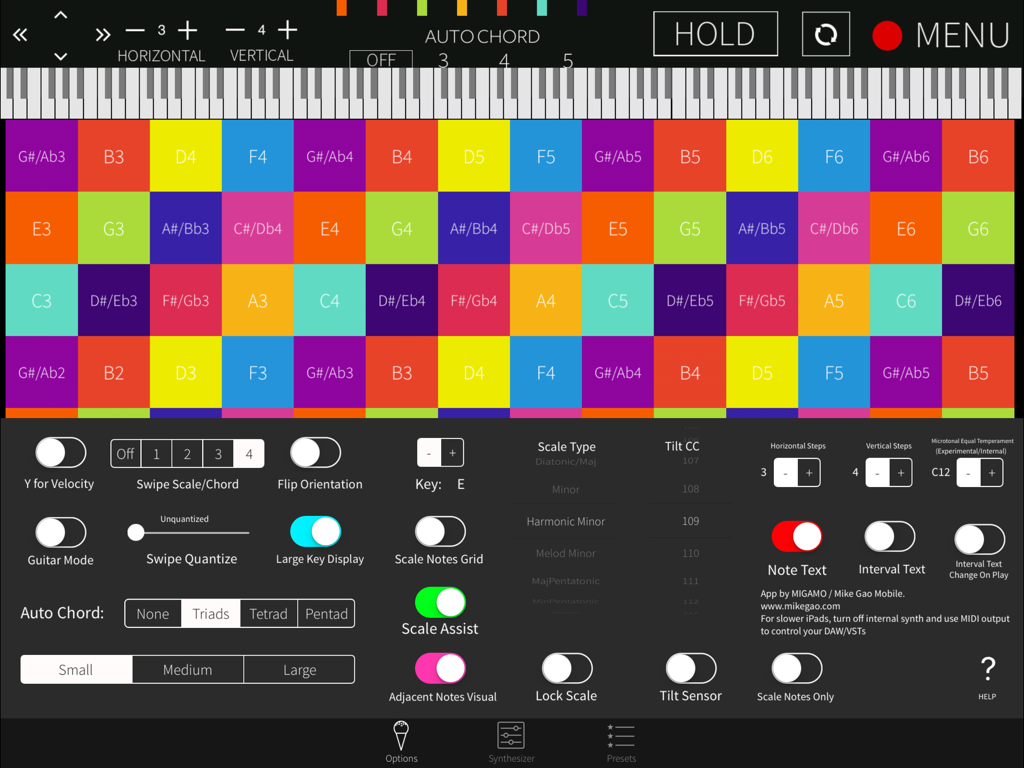
Task: Enable the Y for Velocity toggle
Action: click(x=60, y=453)
